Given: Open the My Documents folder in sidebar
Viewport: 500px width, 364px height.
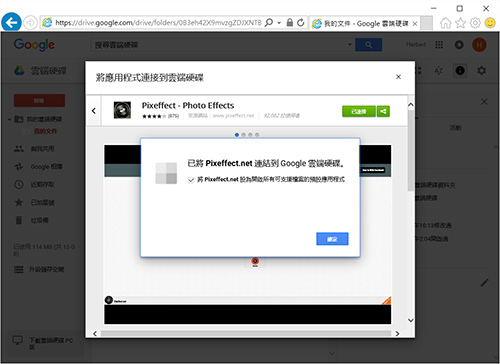Looking at the screenshot, I should (46, 131).
